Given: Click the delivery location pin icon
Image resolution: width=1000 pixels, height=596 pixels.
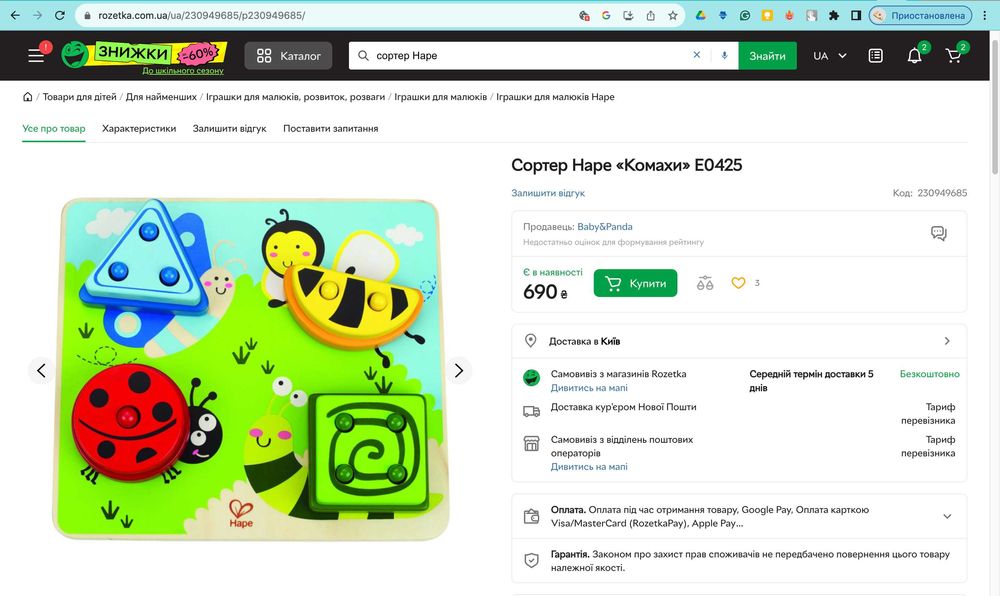Looking at the screenshot, I should (x=531, y=340).
